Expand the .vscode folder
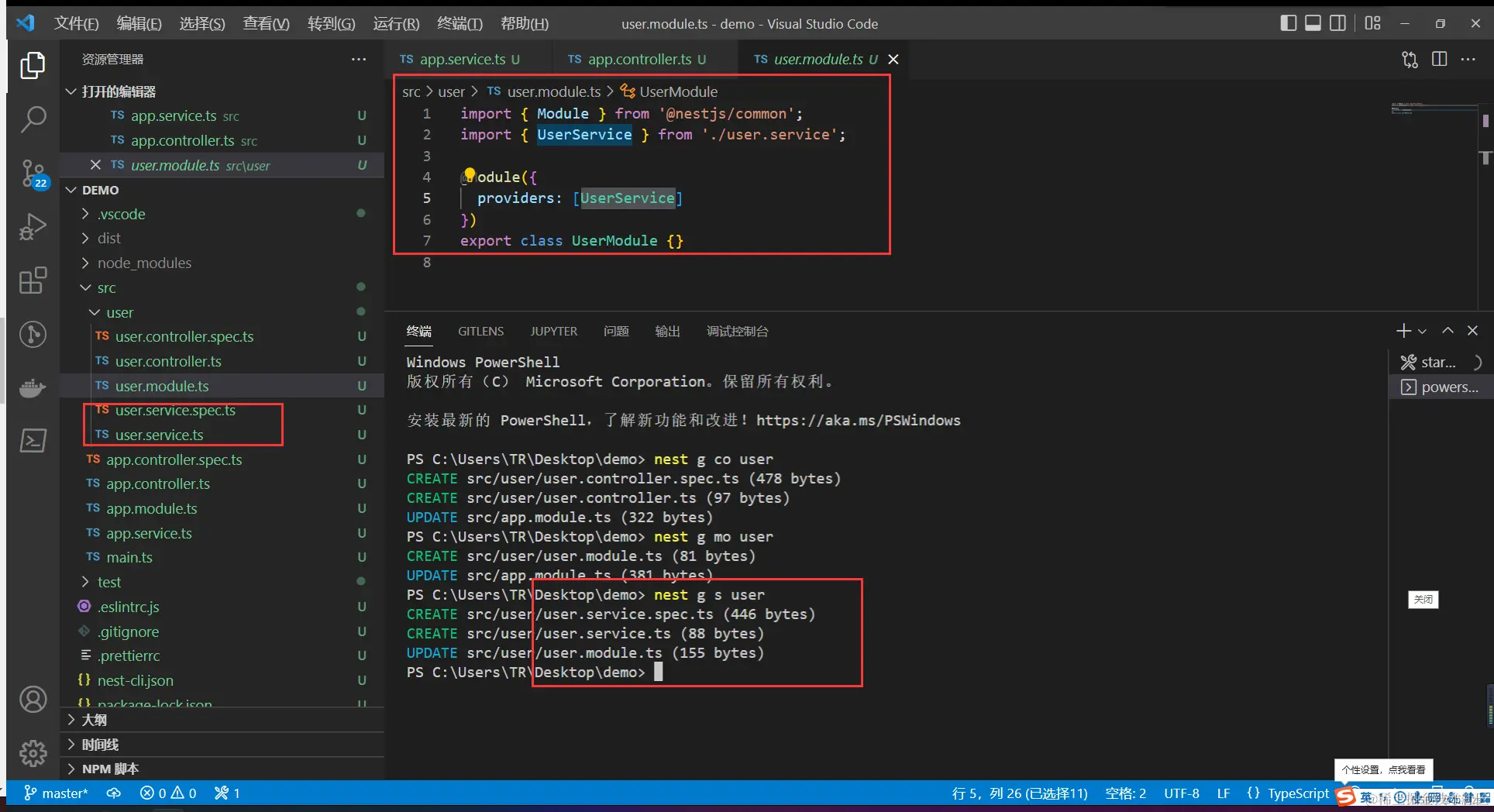The height and width of the screenshot is (812, 1494). 222,214
